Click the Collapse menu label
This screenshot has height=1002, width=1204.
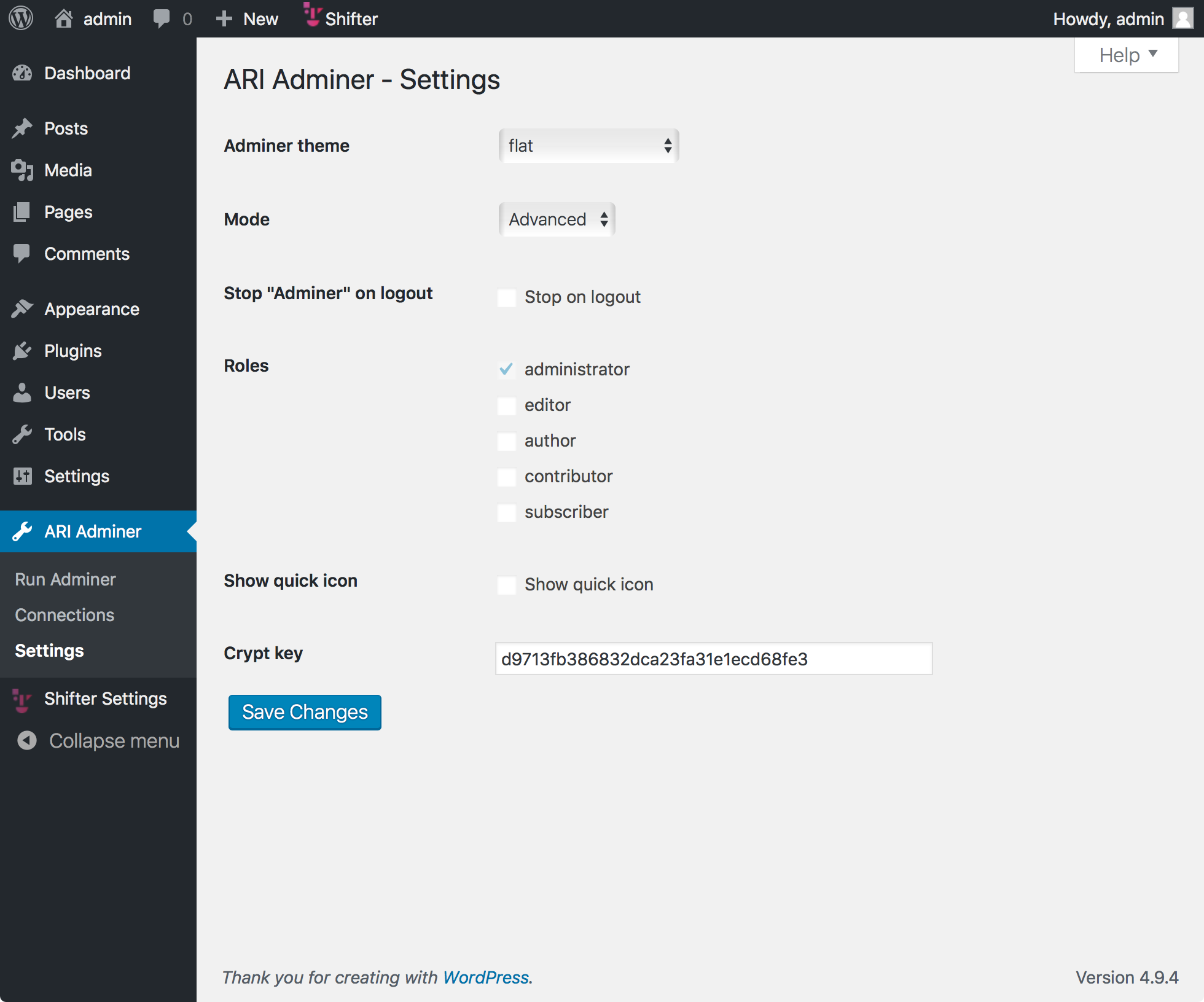pos(114,740)
